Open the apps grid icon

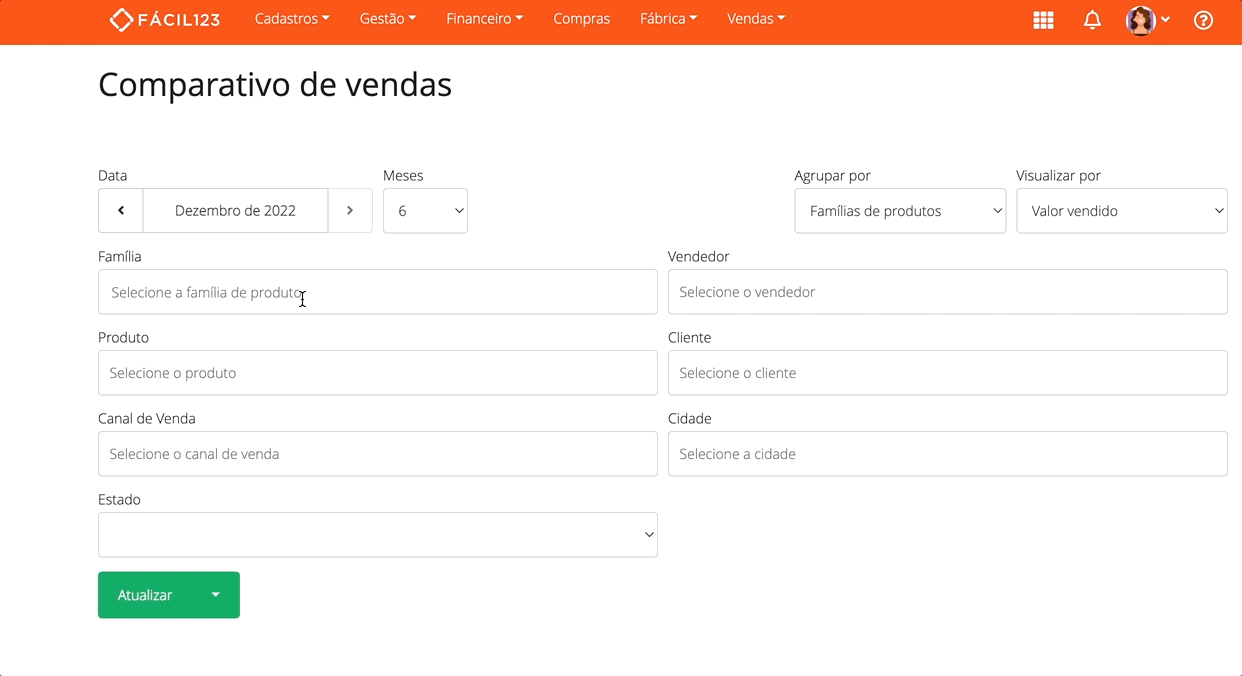[x=1043, y=20]
